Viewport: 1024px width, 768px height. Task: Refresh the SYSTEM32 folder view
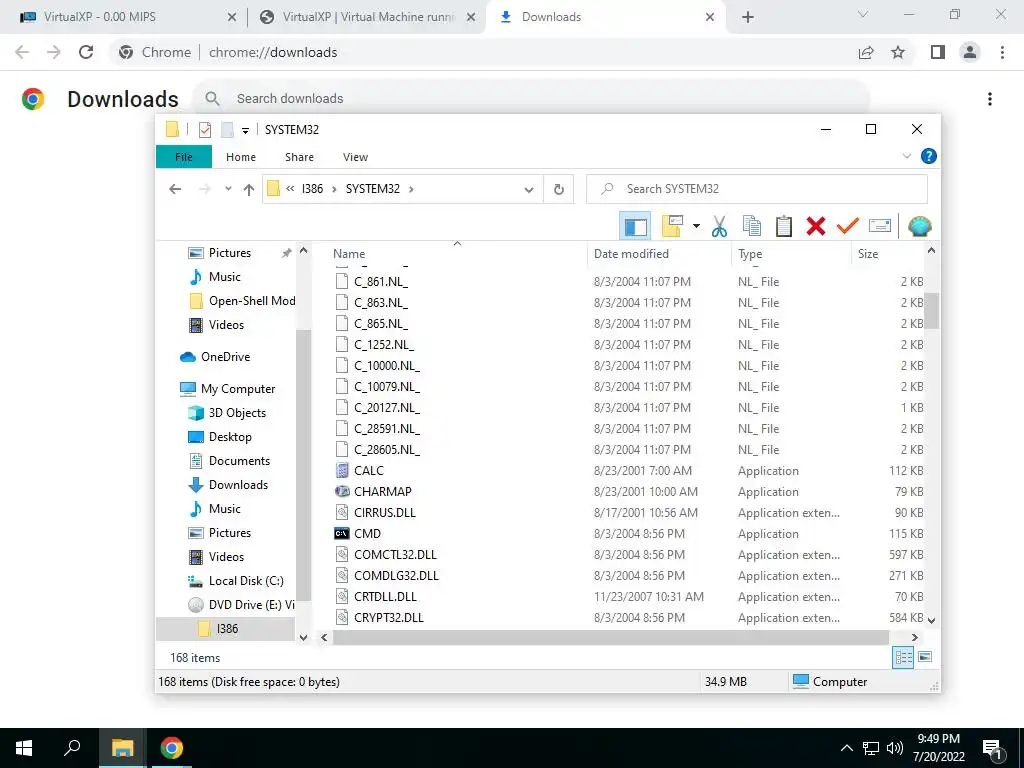(558, 189)
